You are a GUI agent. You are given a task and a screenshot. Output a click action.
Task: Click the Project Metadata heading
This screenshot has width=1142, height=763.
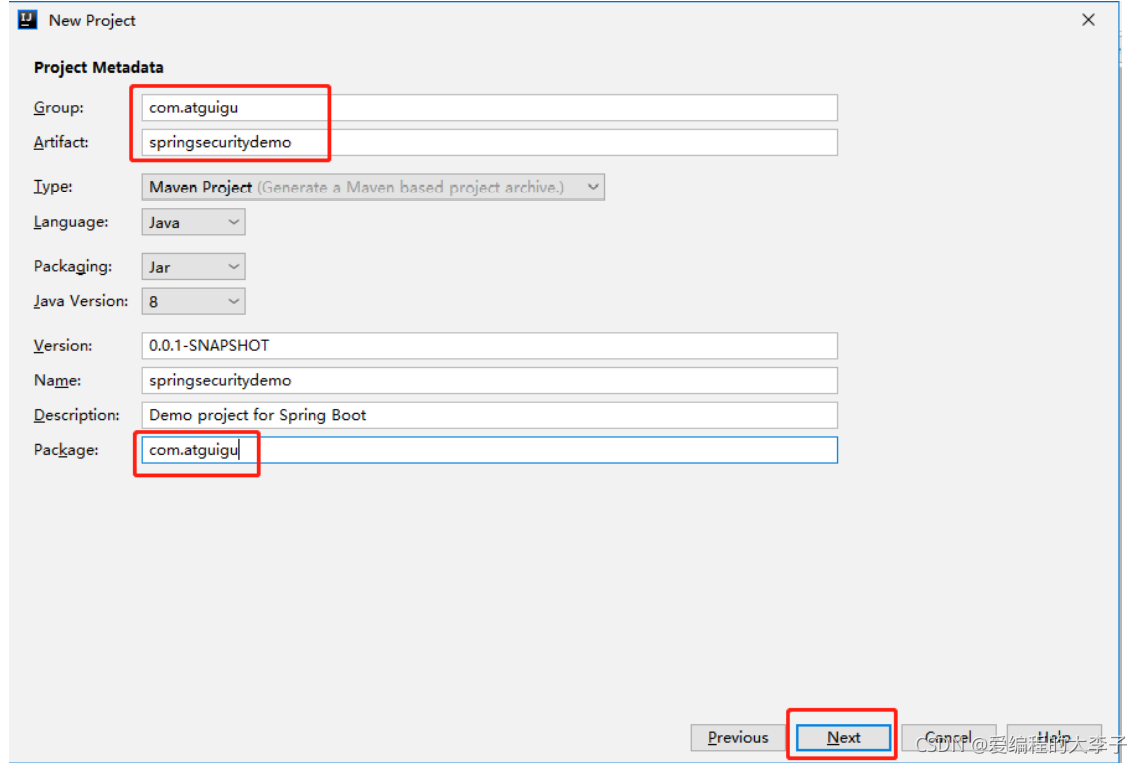pos(98,68)
